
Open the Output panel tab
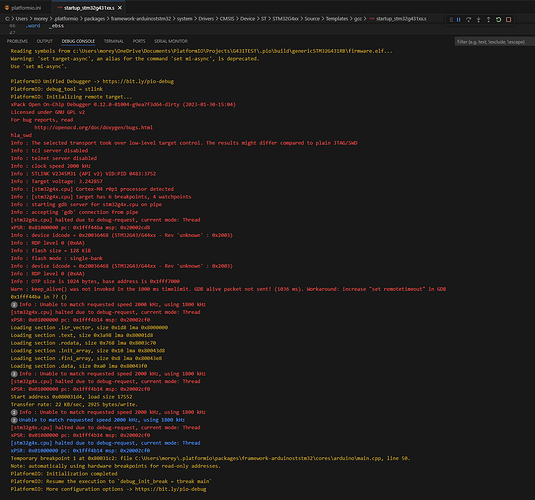[45, 41]
